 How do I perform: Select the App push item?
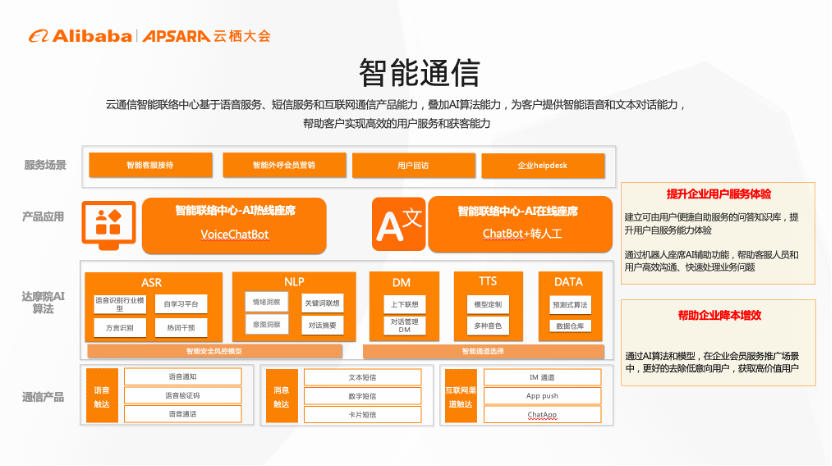coord(541,395)
